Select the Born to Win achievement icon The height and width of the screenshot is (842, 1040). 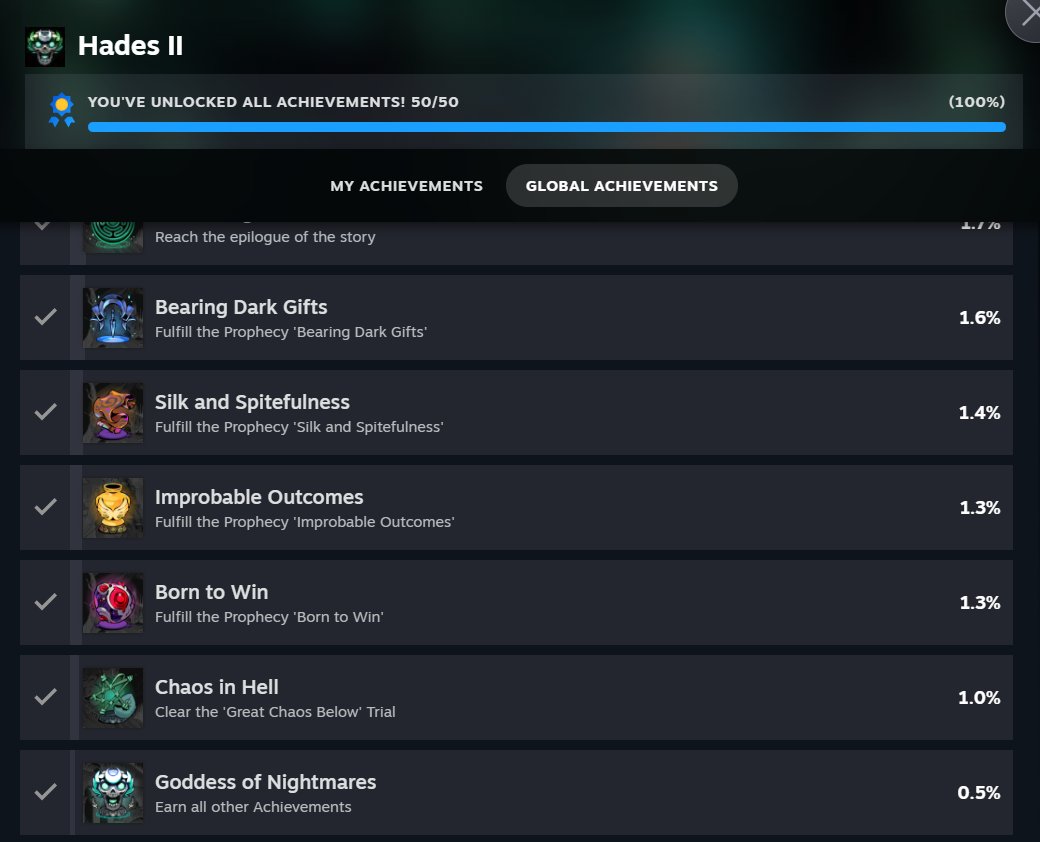point(113,602)
